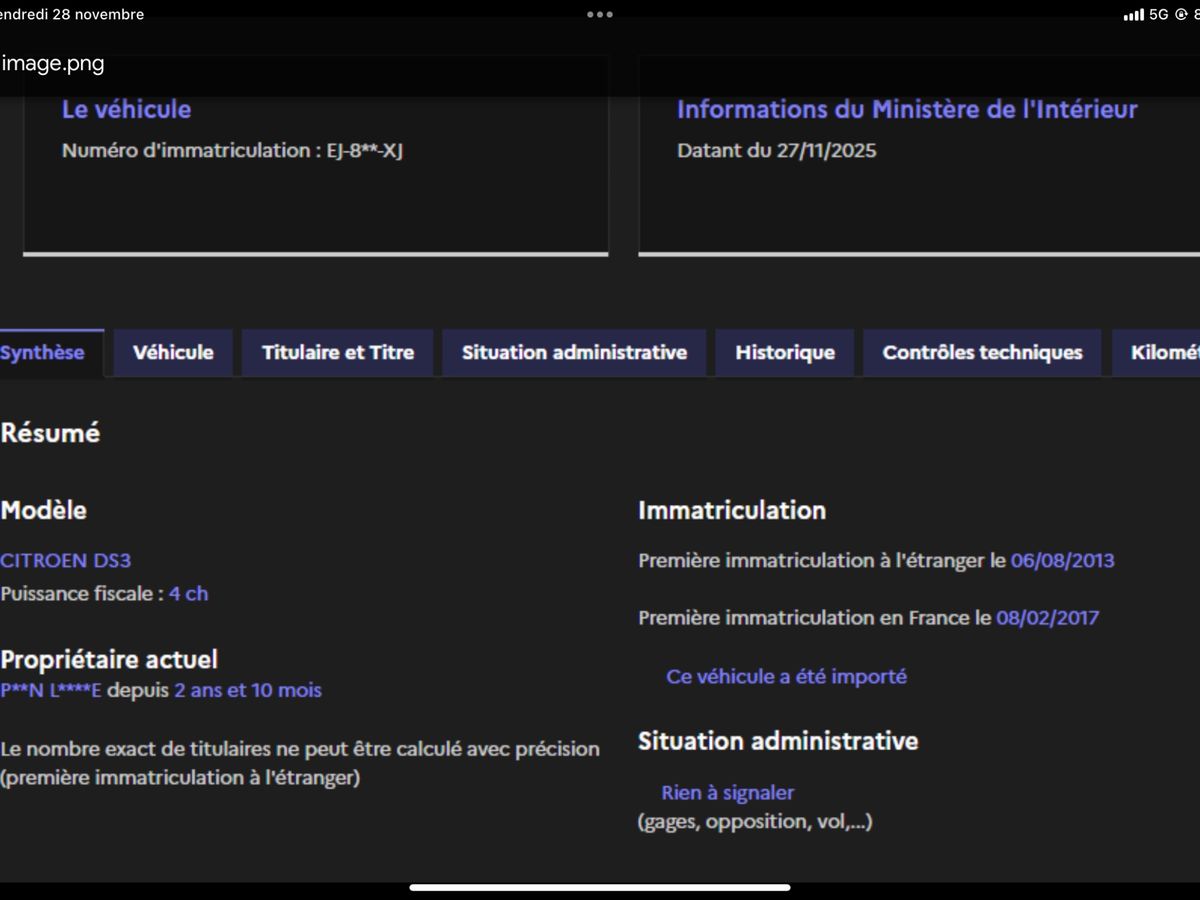Click the Le véhicule heading
1200x900 pixels.
tap(126, 110)
